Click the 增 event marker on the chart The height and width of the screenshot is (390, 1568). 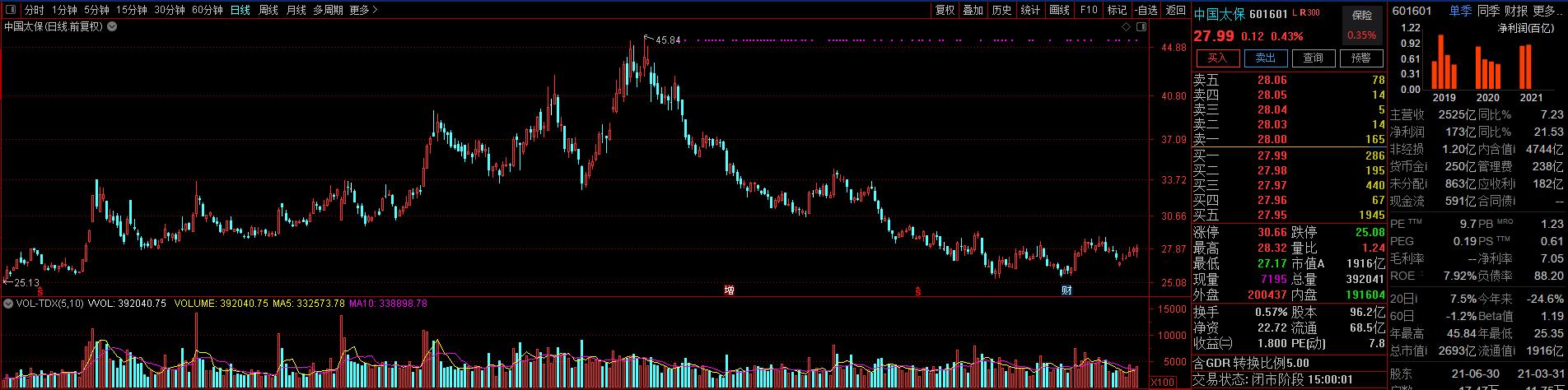(x=729, y=290)
